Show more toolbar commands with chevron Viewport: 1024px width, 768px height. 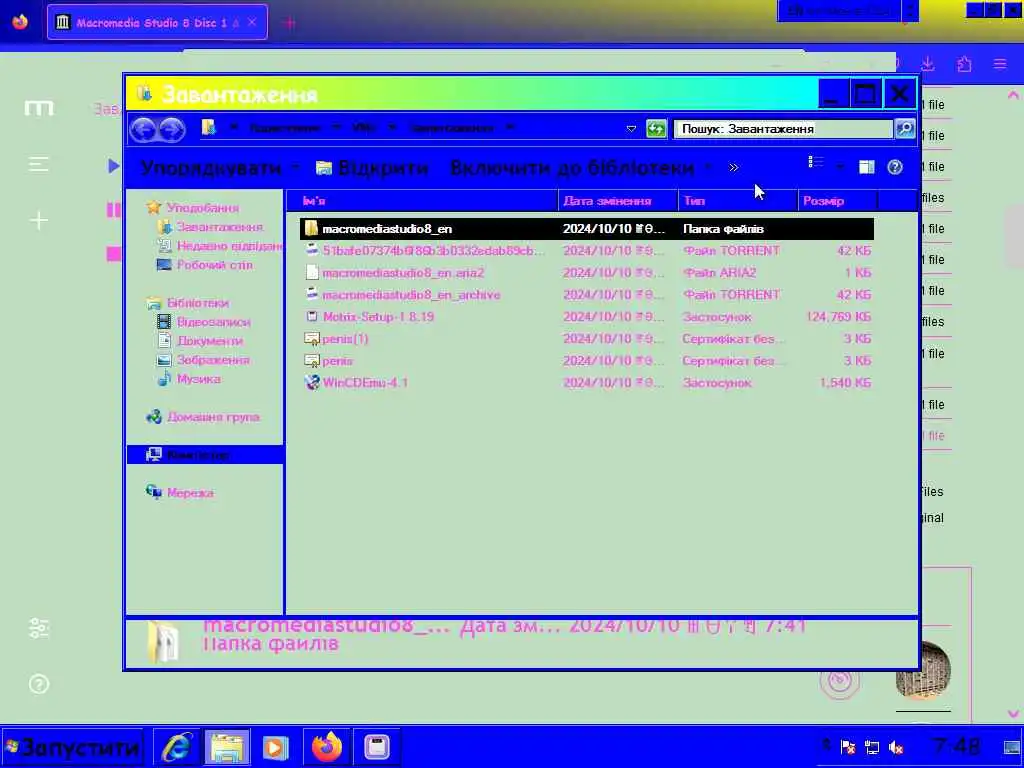click(x=733, y=168)
